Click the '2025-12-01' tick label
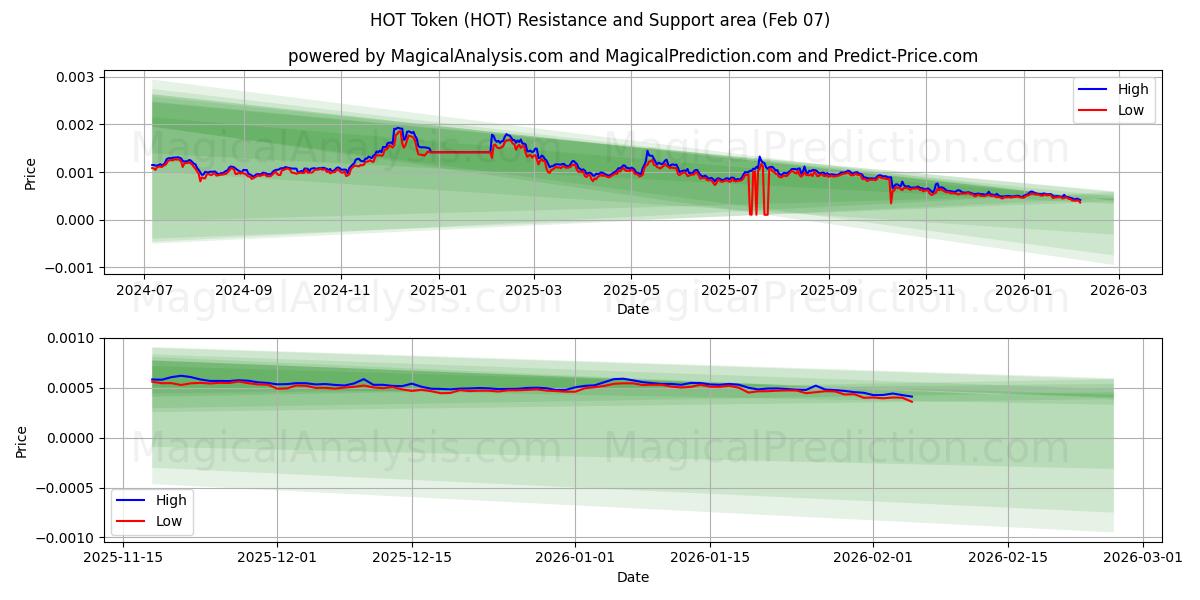This screenshot has height=600, width=1200. coord(277,558)
